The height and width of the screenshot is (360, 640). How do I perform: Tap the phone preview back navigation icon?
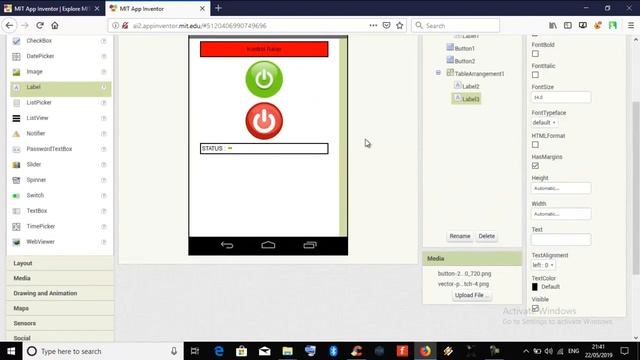pos(227,245)
